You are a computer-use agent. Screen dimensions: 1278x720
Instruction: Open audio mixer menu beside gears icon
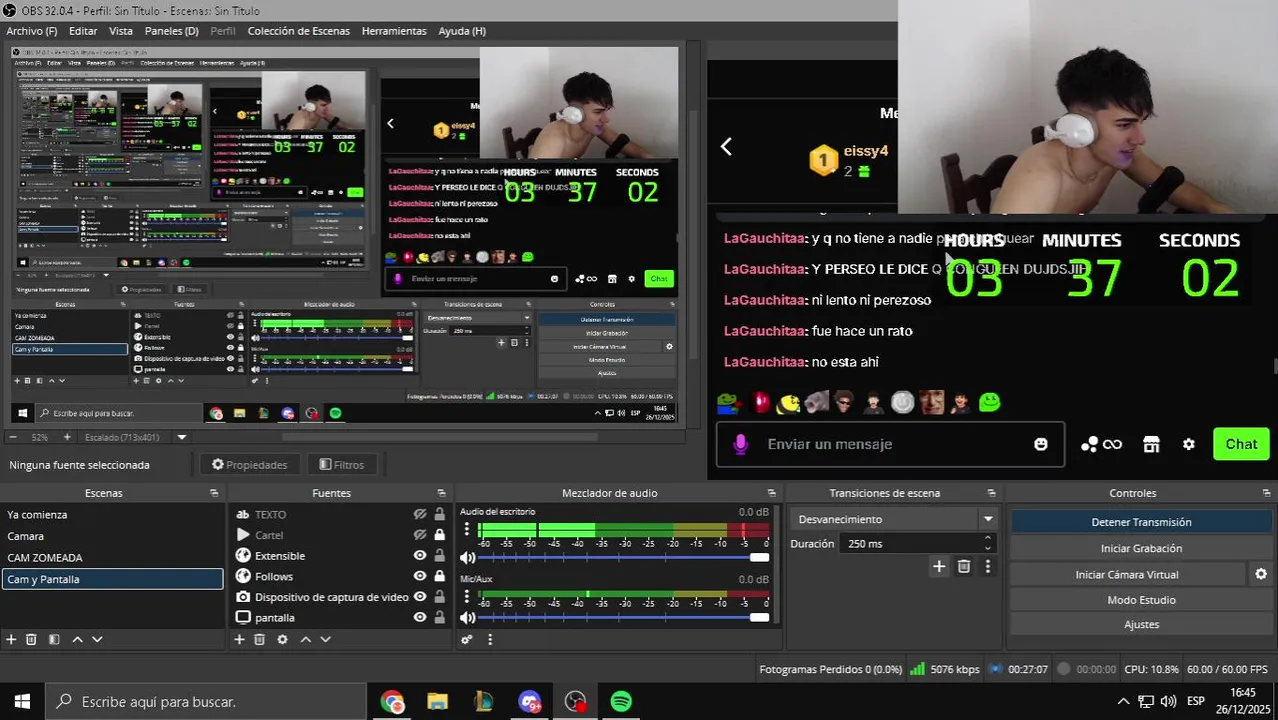[489, 639]
